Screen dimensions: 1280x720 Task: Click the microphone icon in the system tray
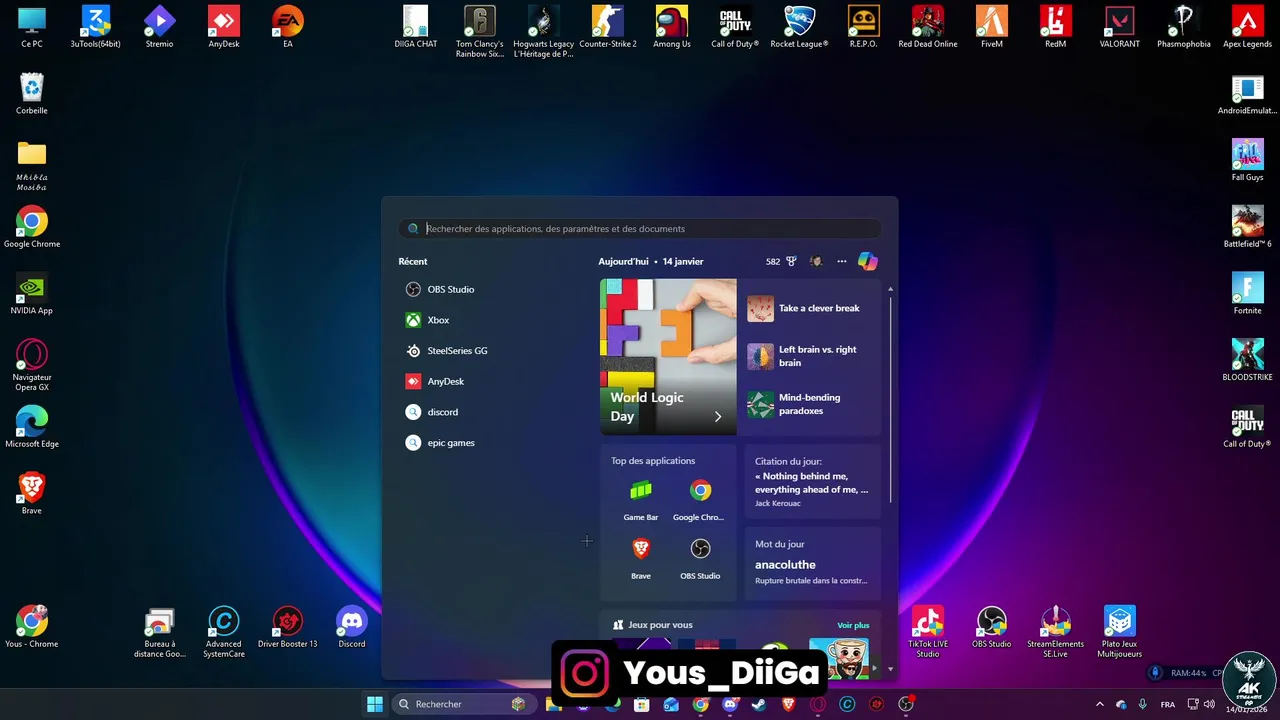pyautogui.click(x=1143, y=704)
